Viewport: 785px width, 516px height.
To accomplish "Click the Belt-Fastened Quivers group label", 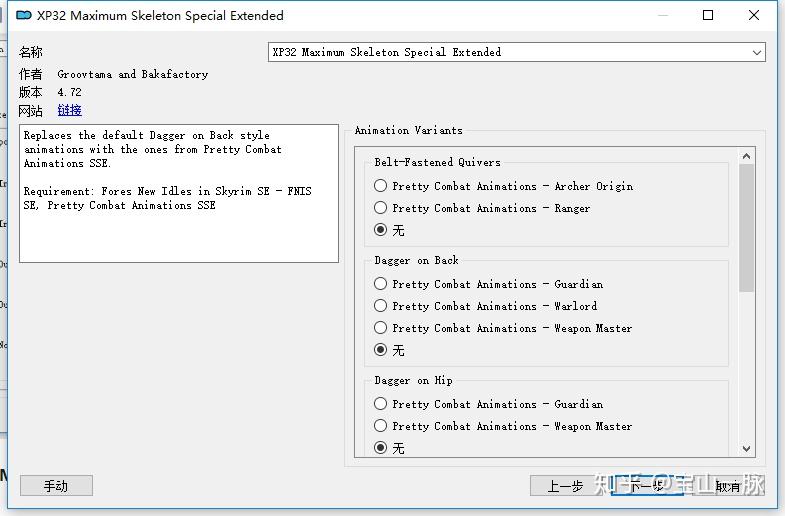I will click(x=437, y=162).
